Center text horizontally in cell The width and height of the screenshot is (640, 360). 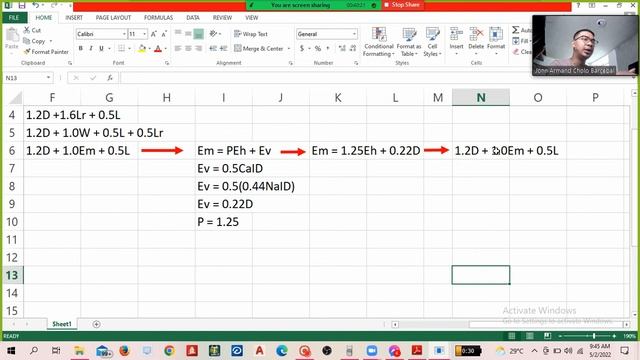coord(188,48)
